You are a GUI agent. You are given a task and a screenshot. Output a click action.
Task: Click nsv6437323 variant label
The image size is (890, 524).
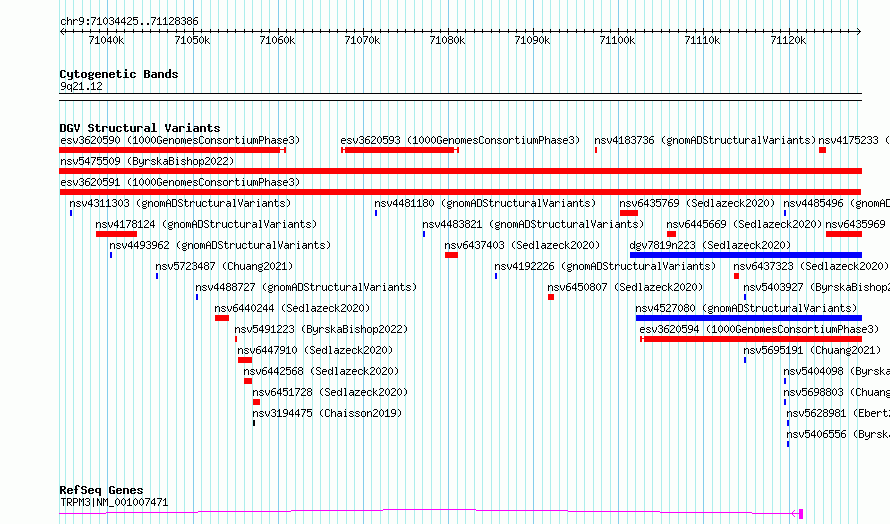(811, 266)
